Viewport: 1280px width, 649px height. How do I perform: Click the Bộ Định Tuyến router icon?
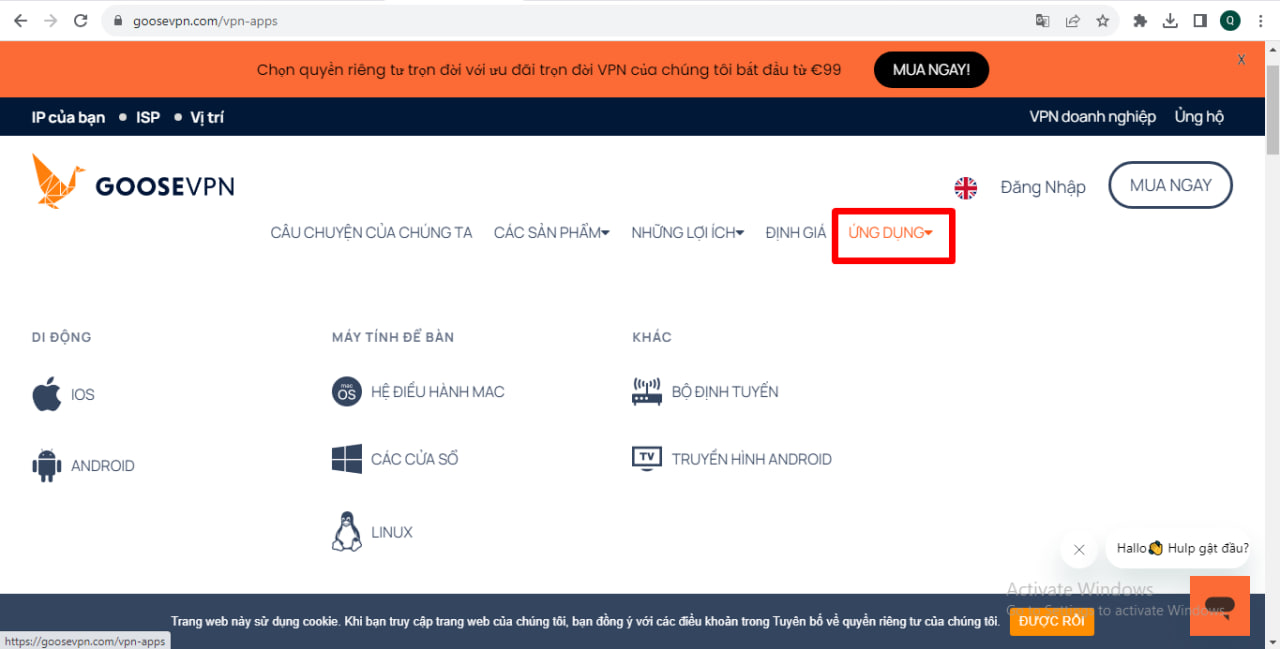point(647,391)
